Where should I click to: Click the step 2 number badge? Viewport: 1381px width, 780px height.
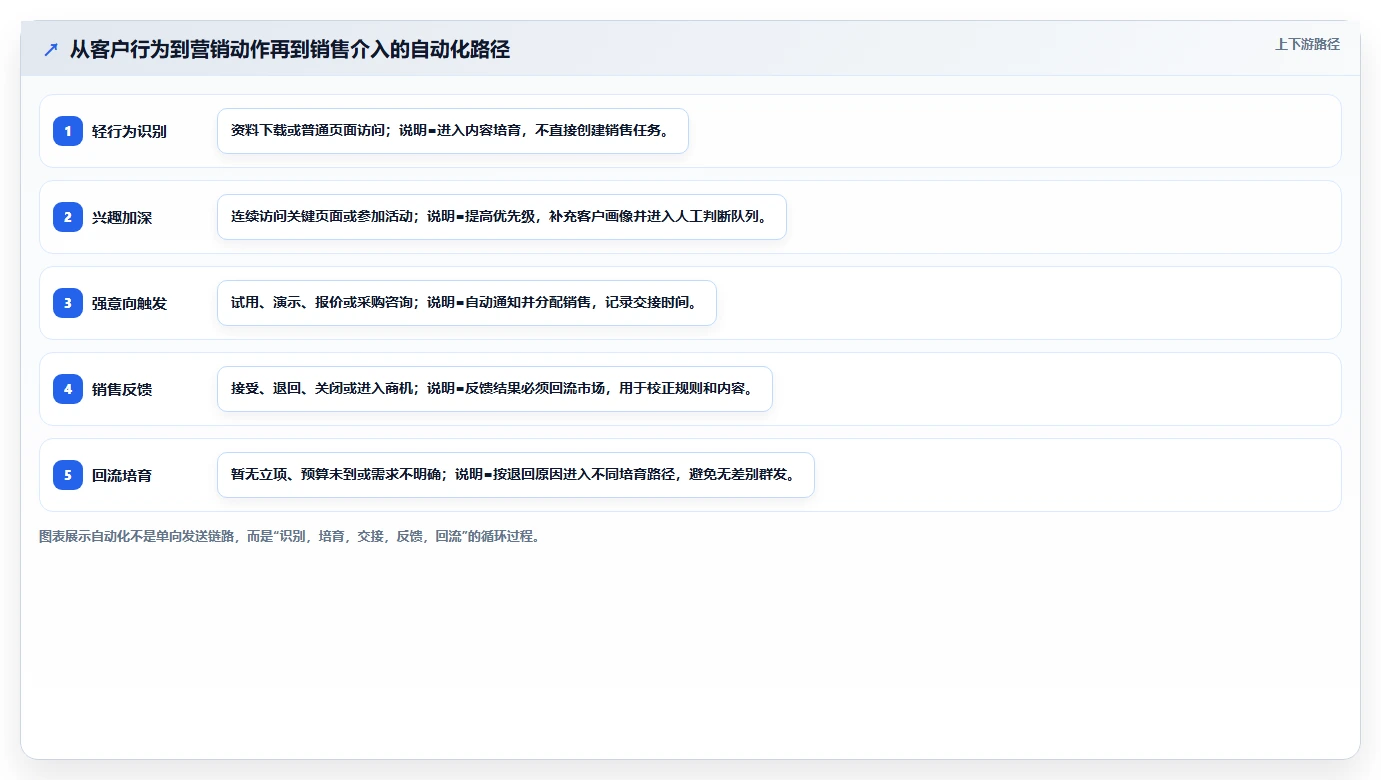pyautogui.click(x=68, y=217)
